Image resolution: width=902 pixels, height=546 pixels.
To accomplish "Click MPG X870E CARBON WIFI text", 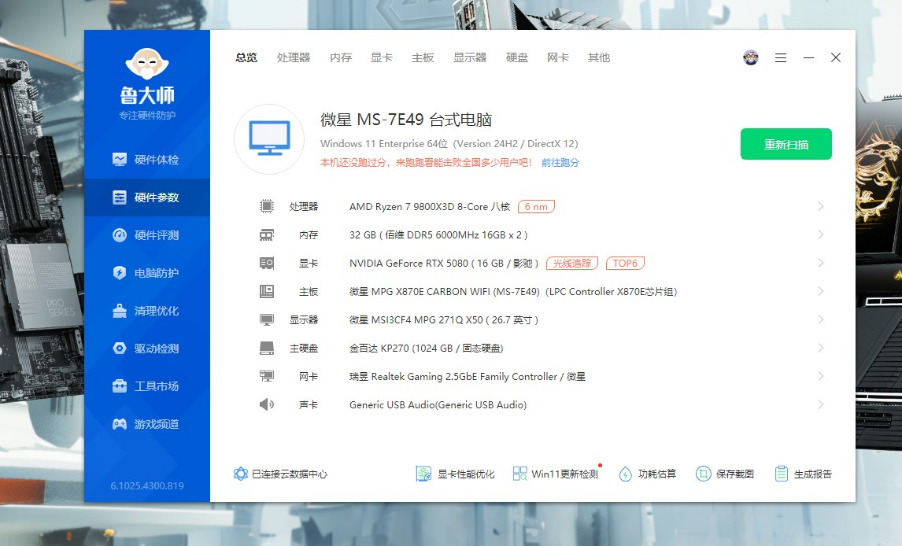I will pyautogui.click(x=513, y=292).
